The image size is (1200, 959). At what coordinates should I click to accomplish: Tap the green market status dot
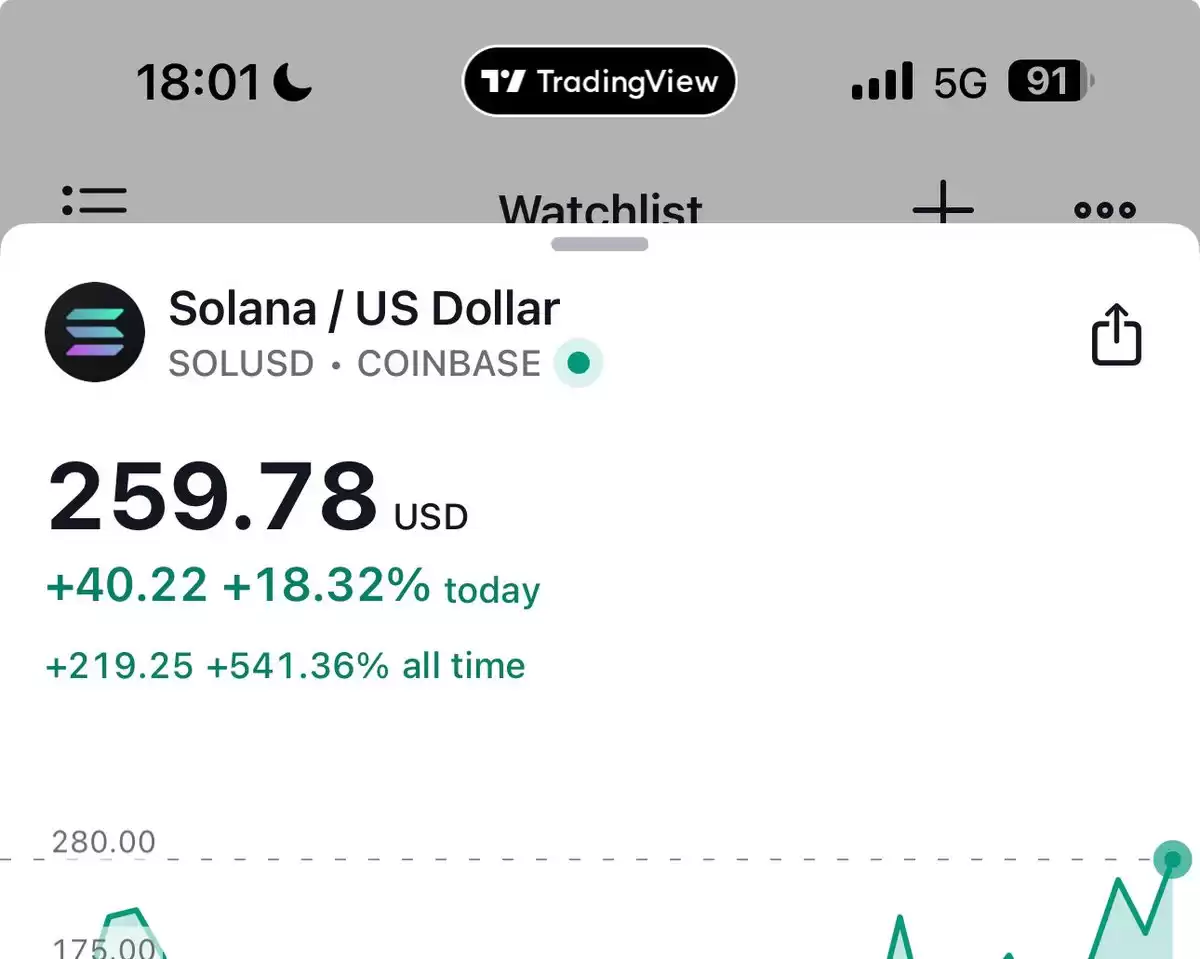click(x=578, y=363)
